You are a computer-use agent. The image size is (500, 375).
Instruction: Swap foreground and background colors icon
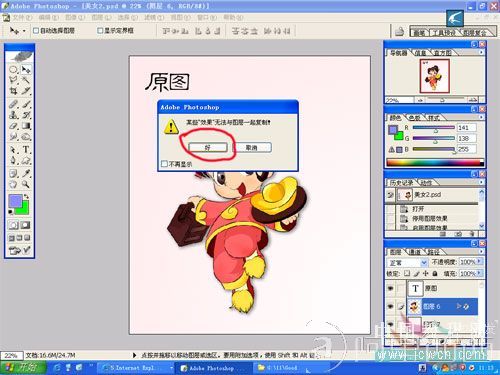click(27, 197)
